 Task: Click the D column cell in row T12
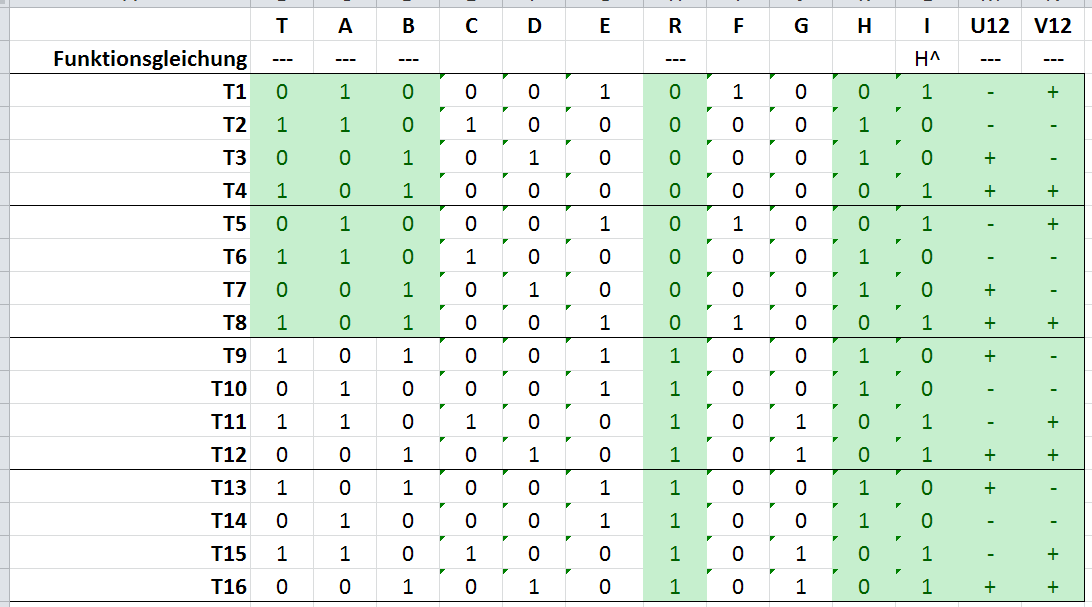534,455
